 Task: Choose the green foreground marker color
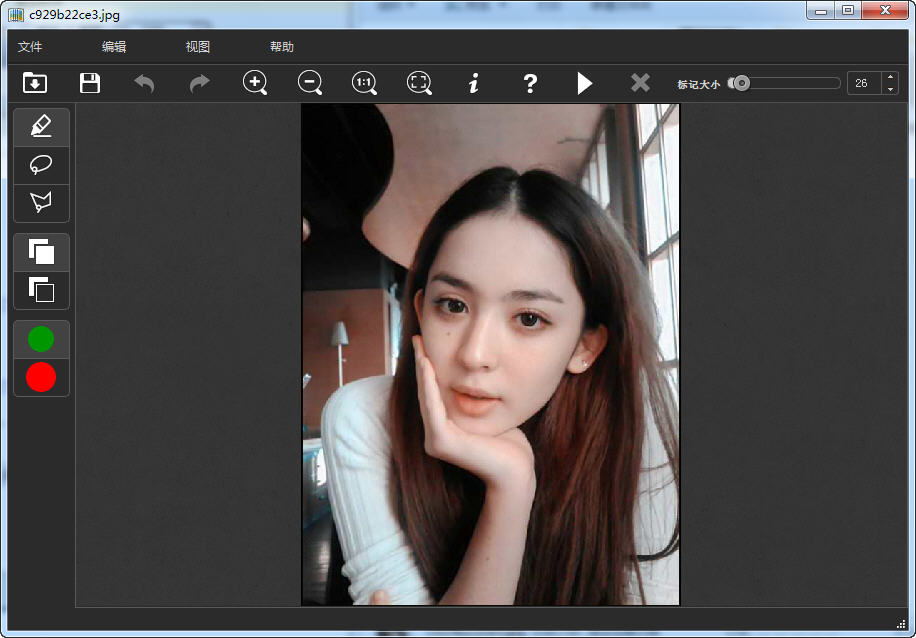click(x=41, y=339)
